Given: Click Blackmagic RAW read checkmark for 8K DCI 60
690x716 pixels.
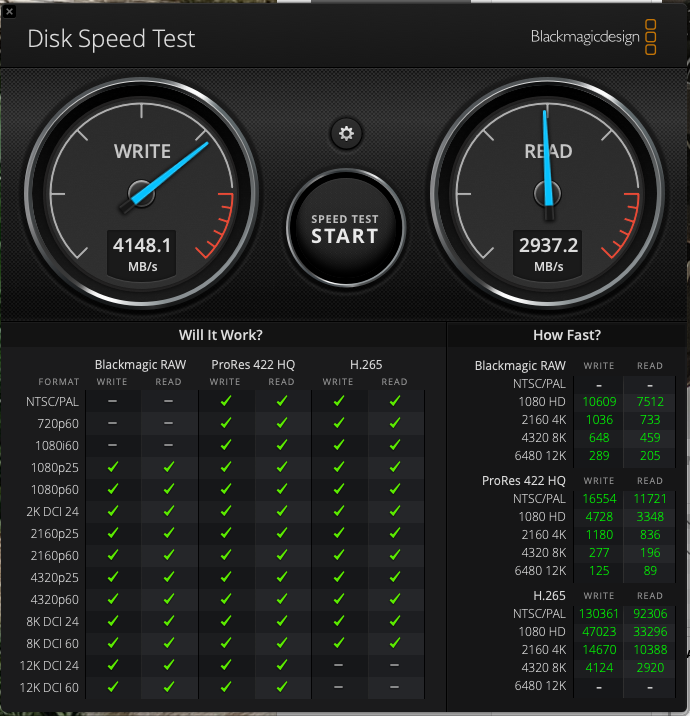Looking at the screenshot, I should (169, 642).
